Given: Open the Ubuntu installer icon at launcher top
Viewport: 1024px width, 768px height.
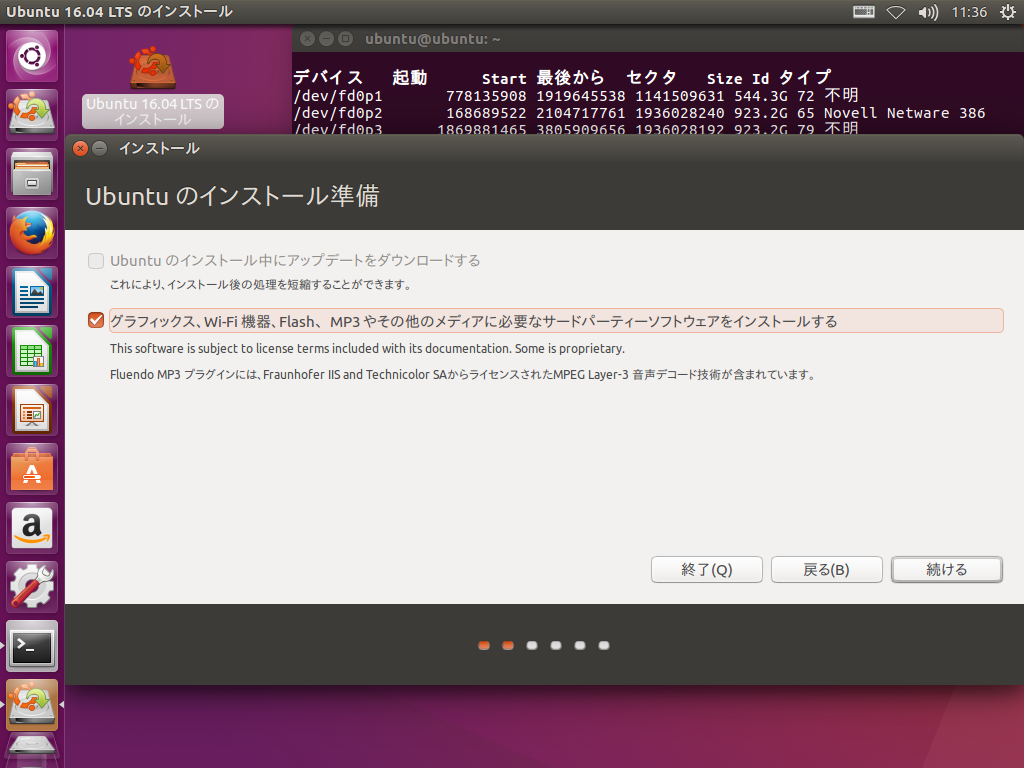Looking at the screenshot, I should tap(32, 114).
